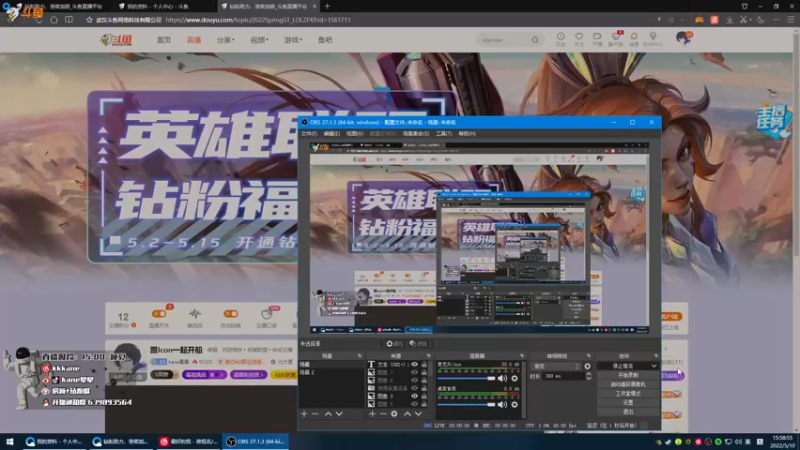Click the search magnifier in Douyu search box
The width and height of the screenshot is (800, 450).
point(535,40)
